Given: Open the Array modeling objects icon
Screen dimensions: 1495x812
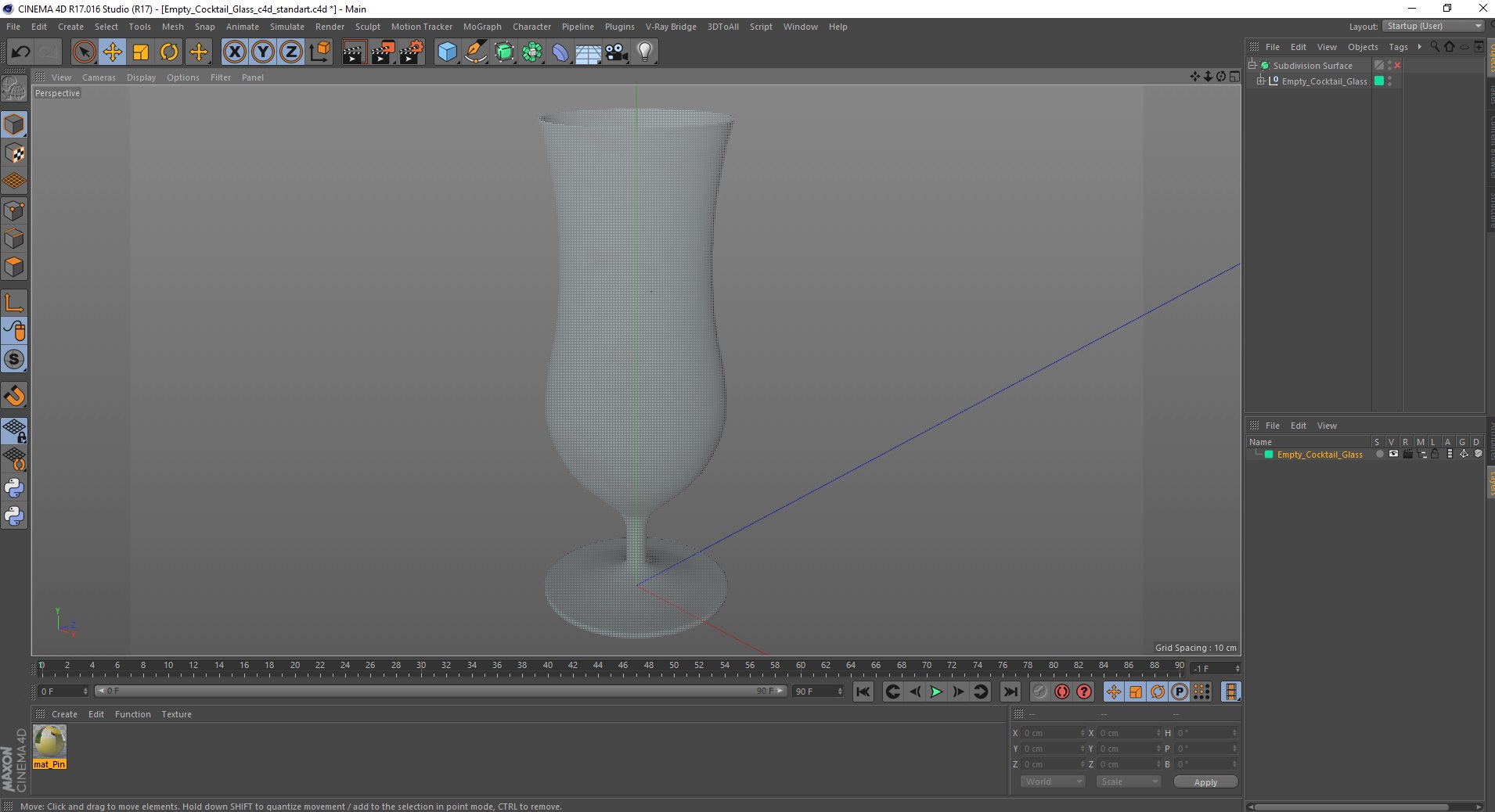Looking at the screenshot, I should 532,52.
